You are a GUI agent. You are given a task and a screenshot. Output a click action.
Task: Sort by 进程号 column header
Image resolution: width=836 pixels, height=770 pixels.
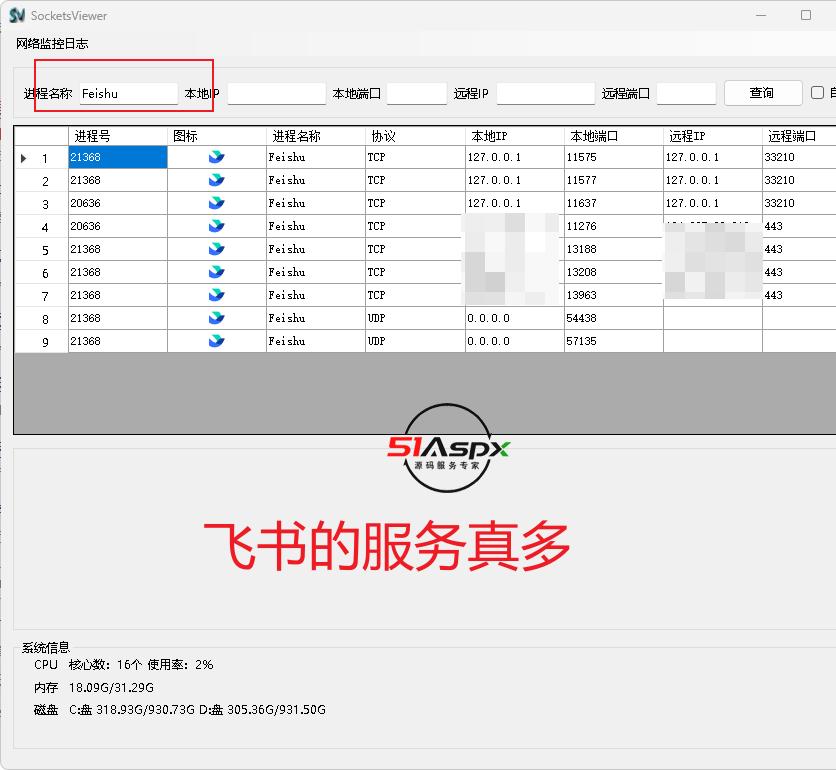pyautogui.click(x=118, y=136)
